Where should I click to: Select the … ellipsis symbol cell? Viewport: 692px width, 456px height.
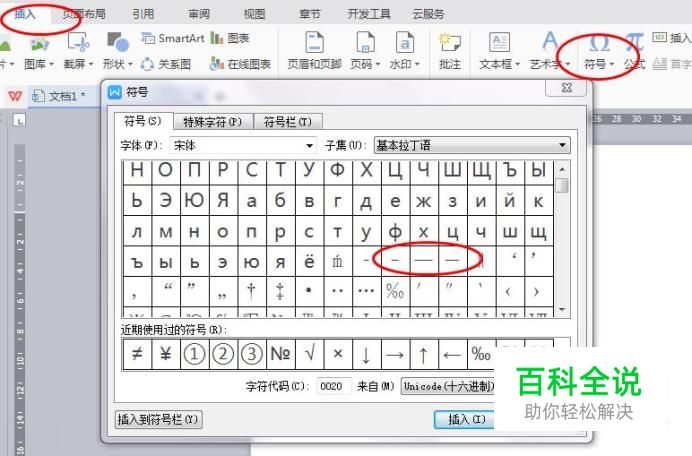point(366,291)
